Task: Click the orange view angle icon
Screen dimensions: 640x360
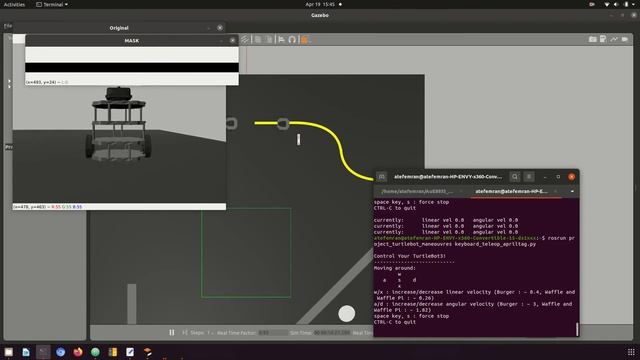Action: 304,40
